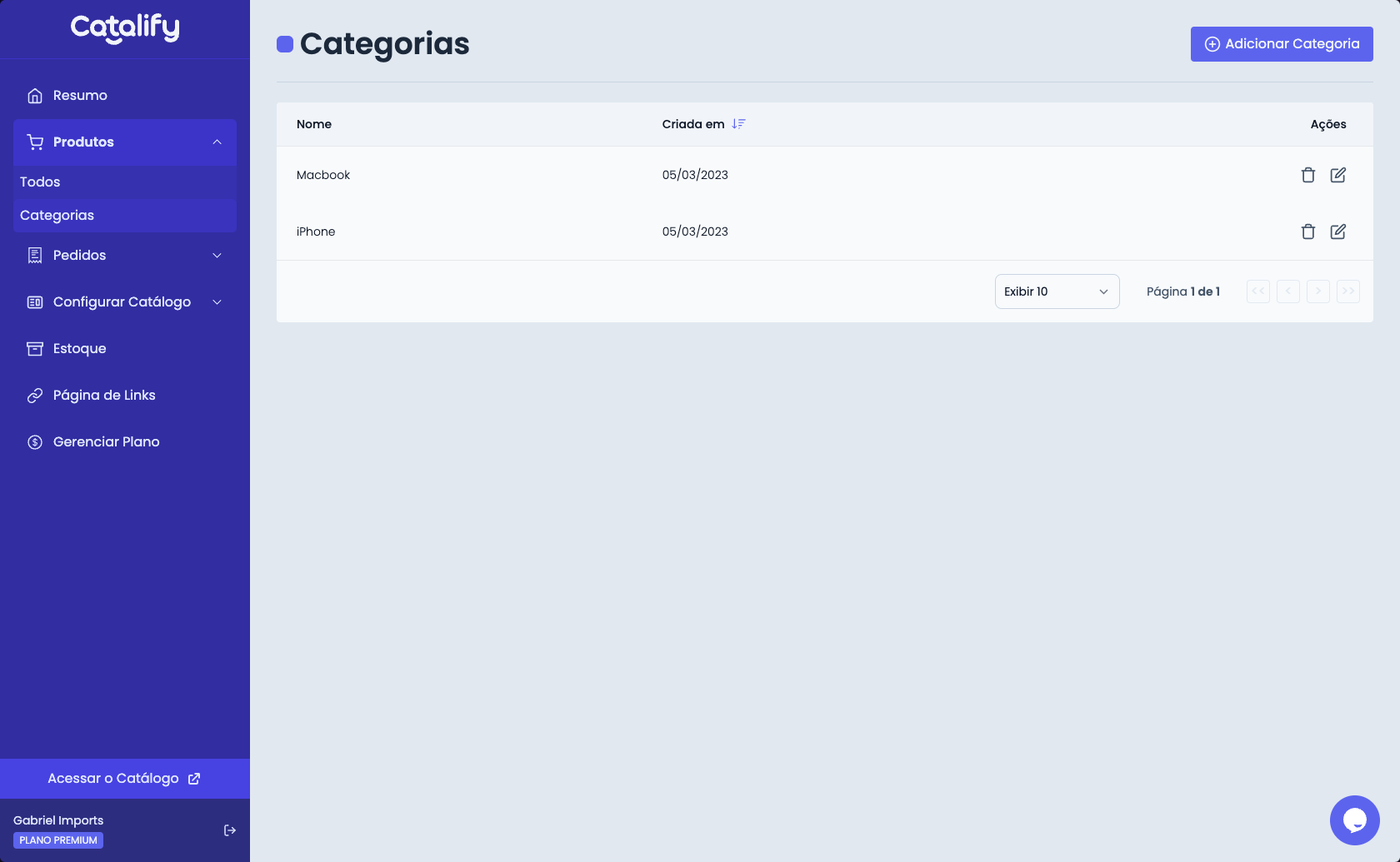Click the Gerenciar Plano dollar icon
The width and height of the screenshot is (1400, 862).
[x=35, y=442]
